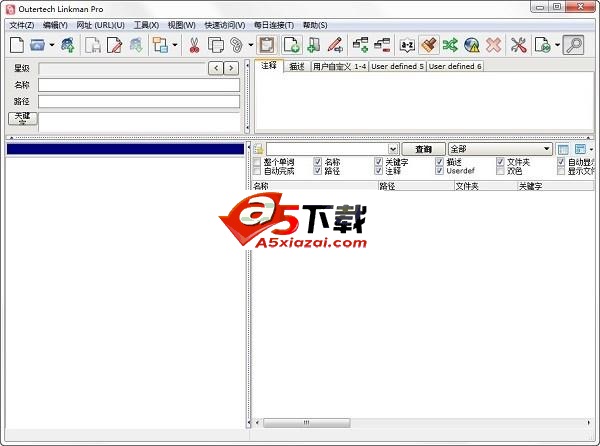Click the chain link icon
The image size is (600, 446).
[x=236, y=45]
